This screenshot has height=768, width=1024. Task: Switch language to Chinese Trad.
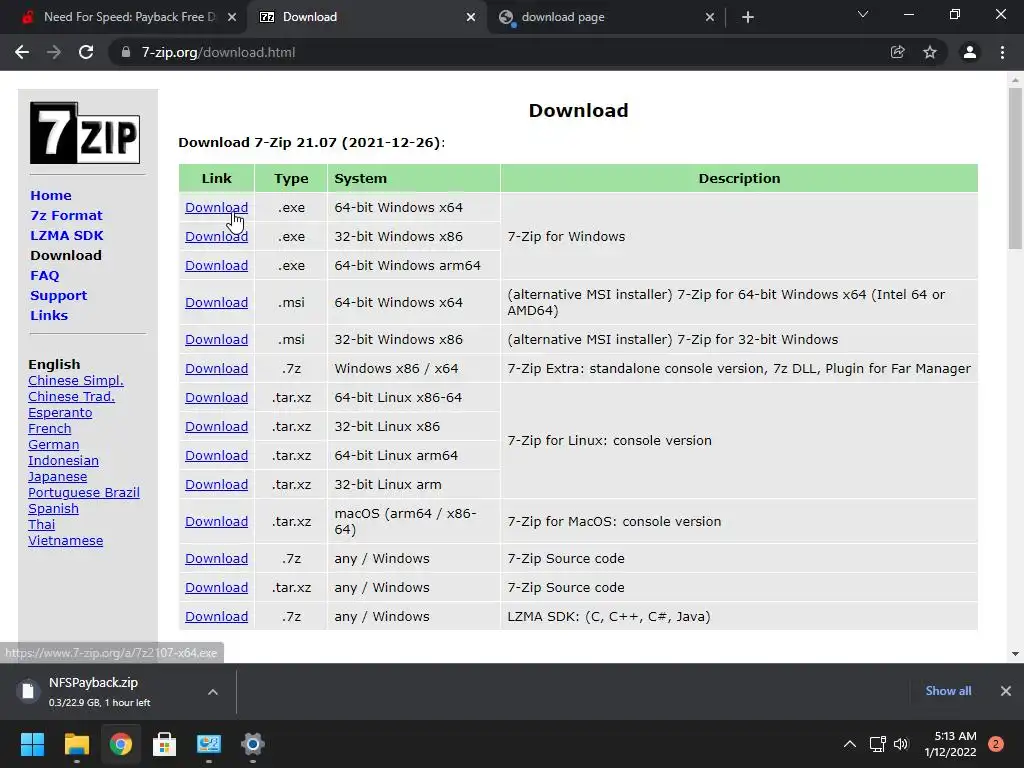pos(71,396)
